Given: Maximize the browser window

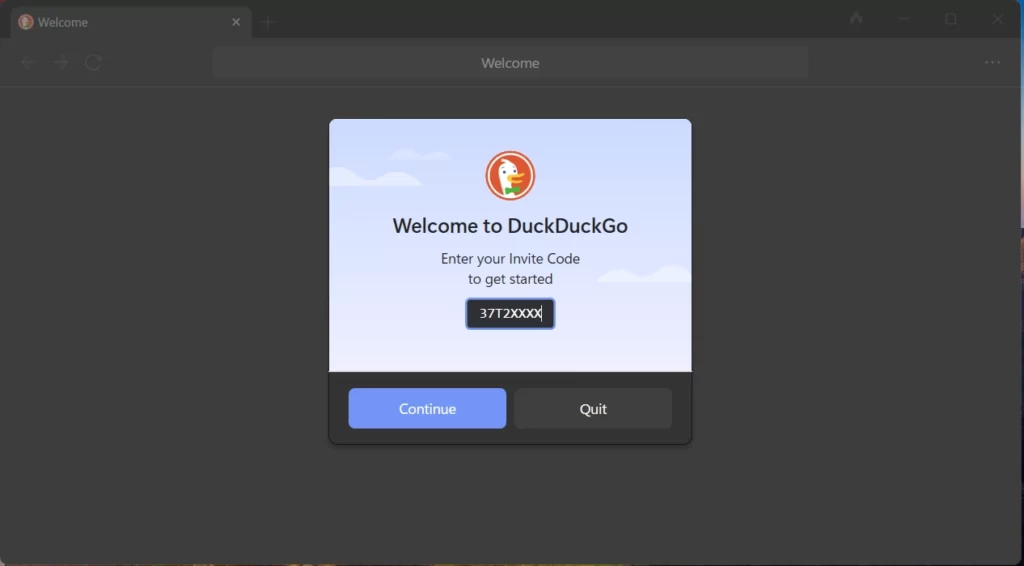Looking at the screenshot, I should 951,19.
